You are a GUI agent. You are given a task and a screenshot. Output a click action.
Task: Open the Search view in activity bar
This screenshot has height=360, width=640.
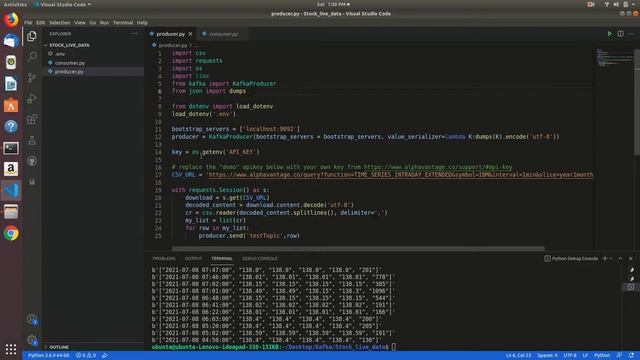click(x=32, y=56)
